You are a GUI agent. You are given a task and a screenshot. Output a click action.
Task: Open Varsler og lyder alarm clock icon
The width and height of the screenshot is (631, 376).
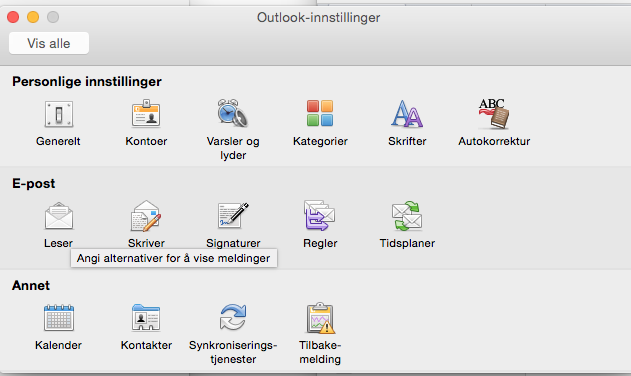pos(233,113)
